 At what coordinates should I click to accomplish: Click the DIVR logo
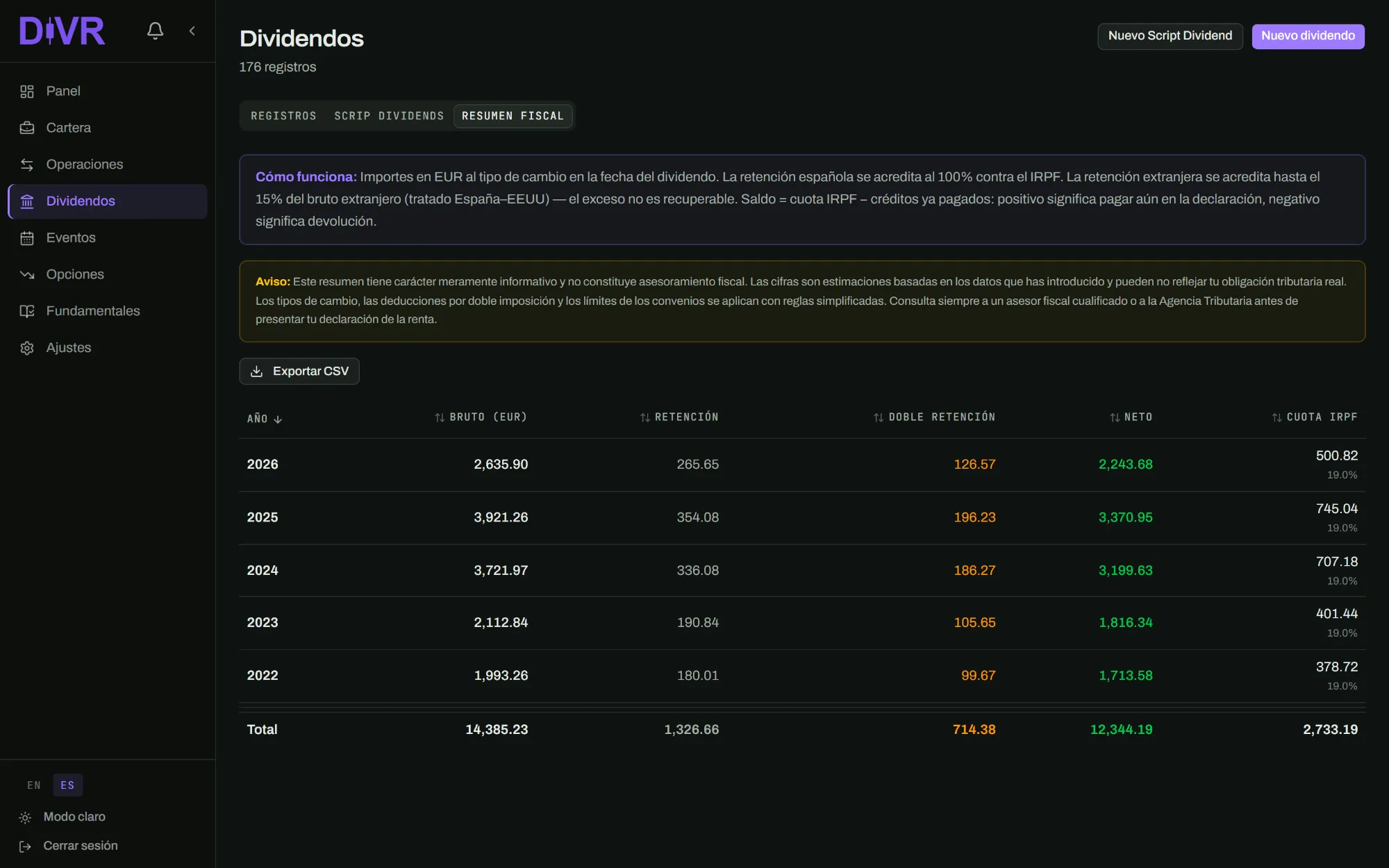pos(62,31)
